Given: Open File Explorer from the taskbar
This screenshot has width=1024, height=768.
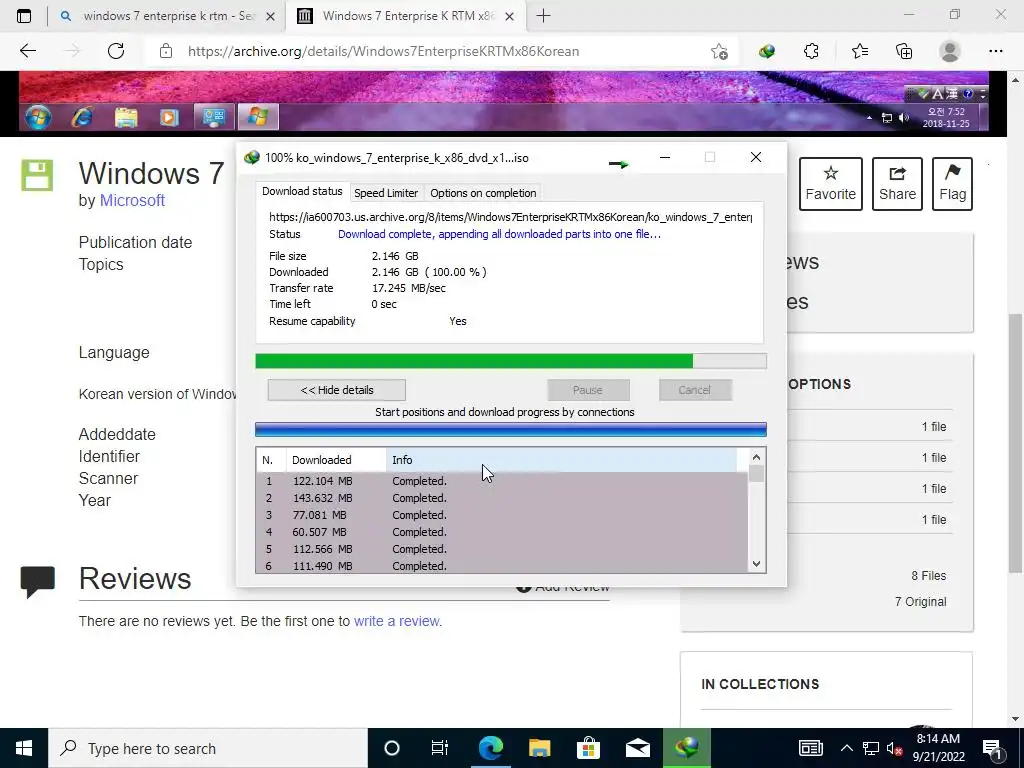Looking at the screenshot, I should 539,748.
